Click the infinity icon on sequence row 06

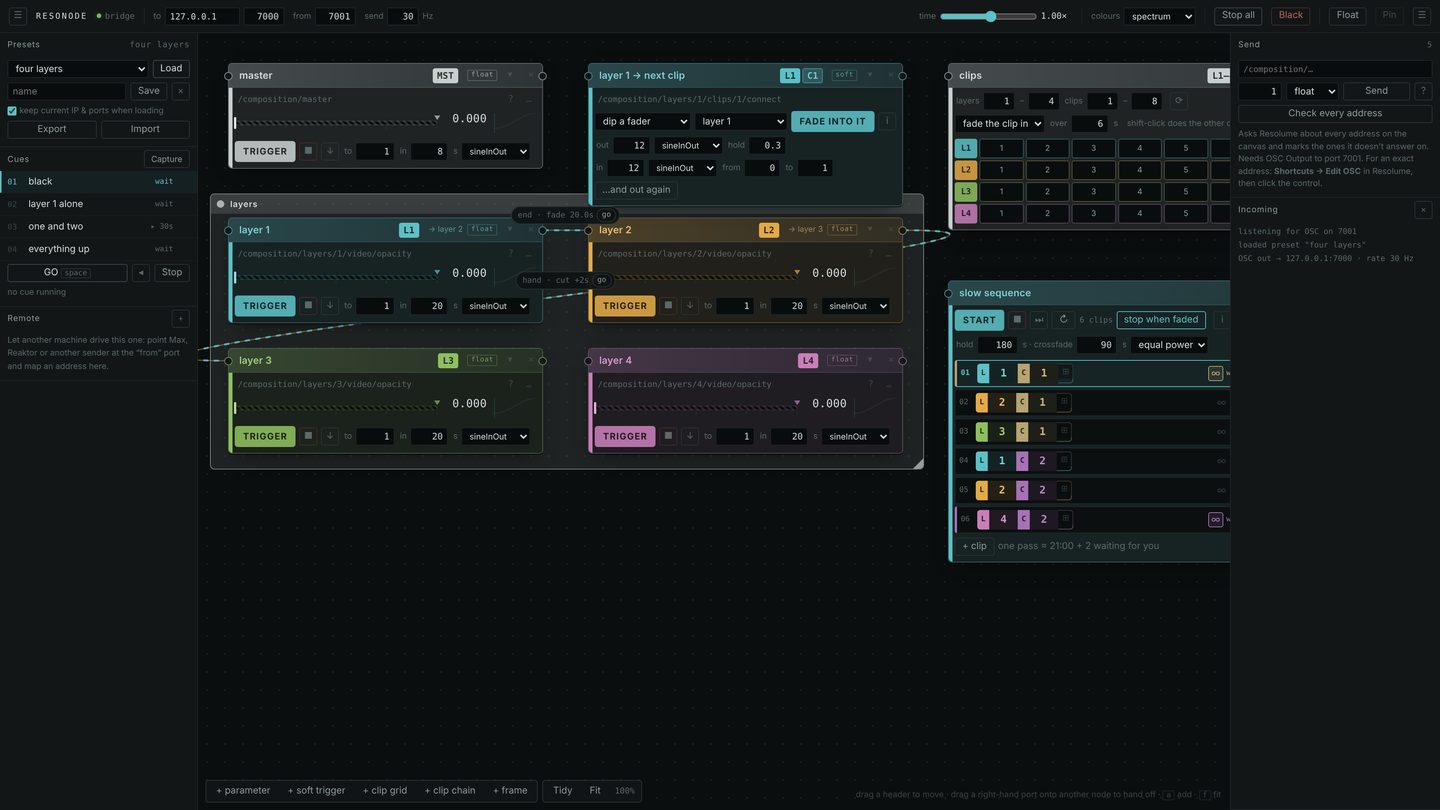coord(1215,519)
